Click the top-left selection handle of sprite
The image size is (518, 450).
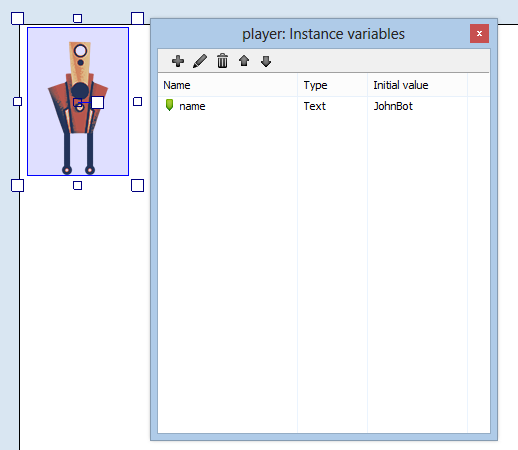click(x=18, y=18)
